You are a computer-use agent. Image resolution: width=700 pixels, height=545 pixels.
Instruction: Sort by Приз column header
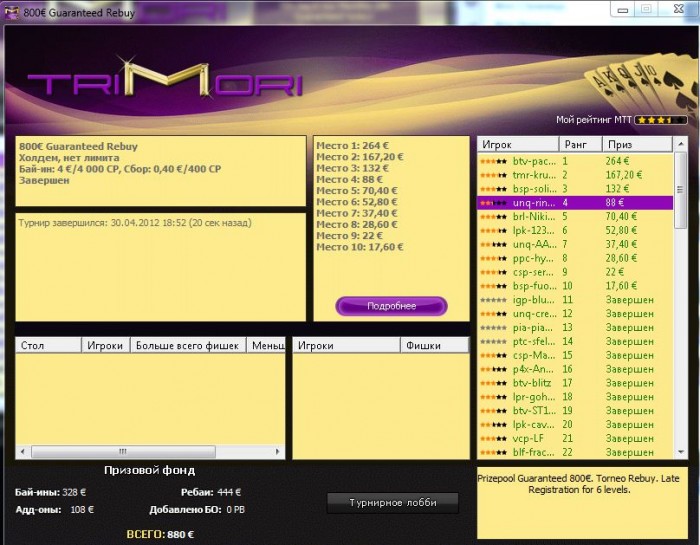click(637, 145)
